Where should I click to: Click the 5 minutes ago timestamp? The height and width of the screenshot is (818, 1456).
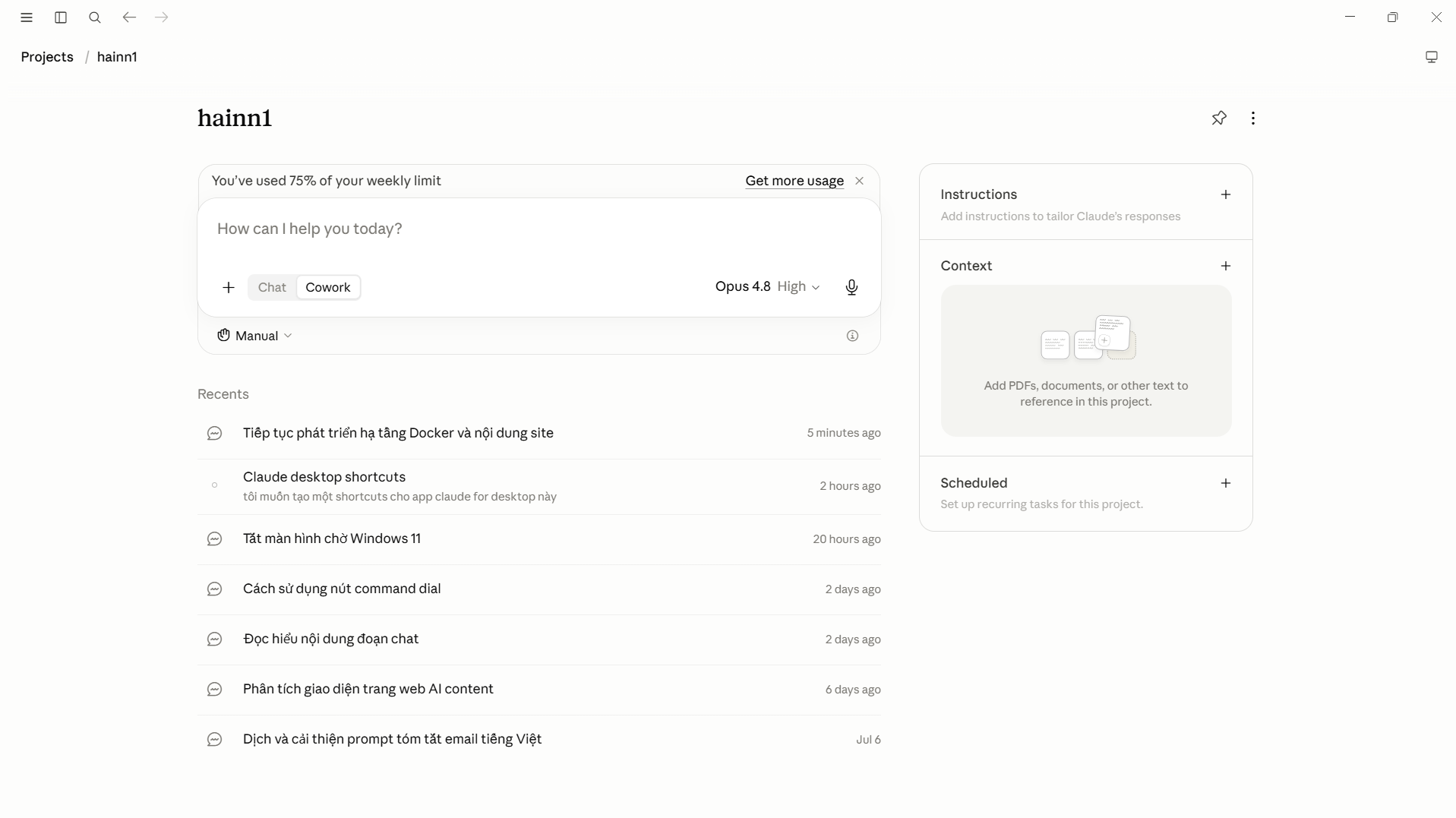[x=844, y=433]
